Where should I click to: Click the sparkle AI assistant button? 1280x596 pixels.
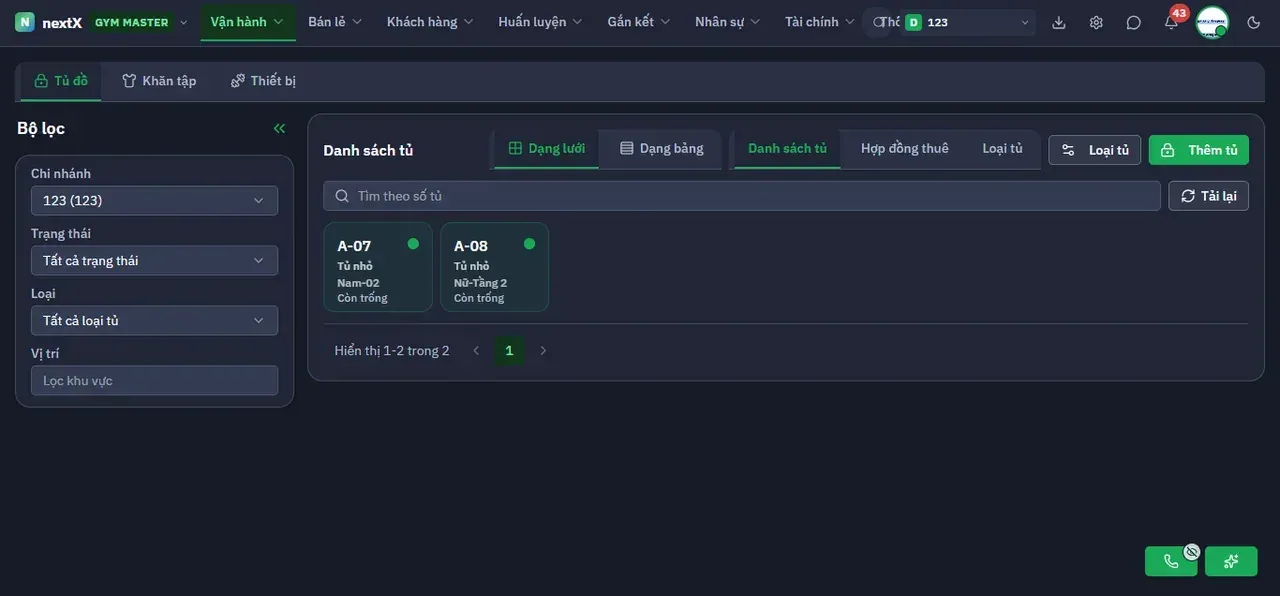point(1231,561)
